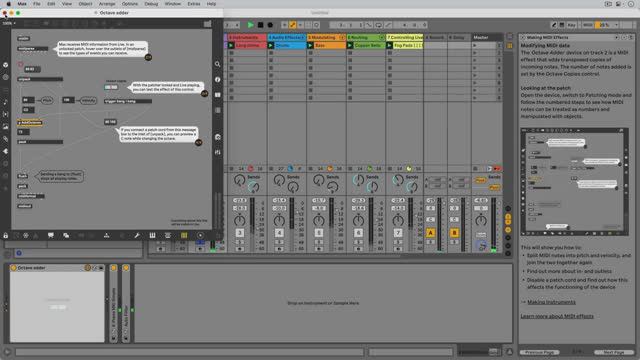Go to Previous Page in help view
The image size is (640, 360).
(x=539, y=352)
